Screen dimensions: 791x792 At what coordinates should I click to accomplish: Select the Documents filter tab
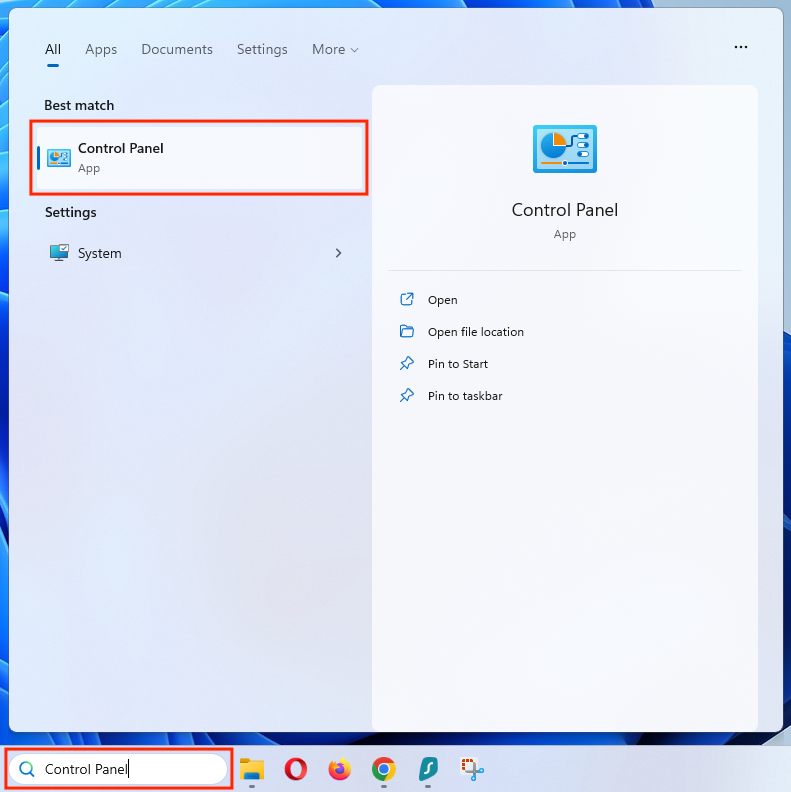pyautogui.click(x=177, y=49)
